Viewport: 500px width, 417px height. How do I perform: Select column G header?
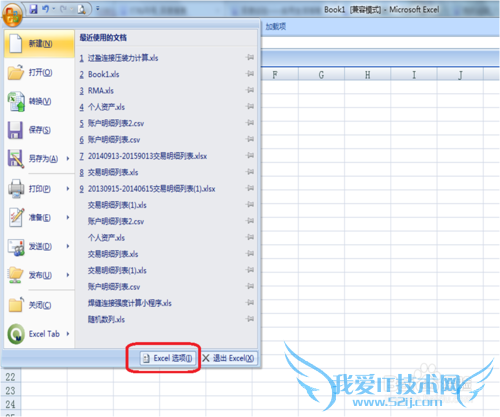[321, 75]
